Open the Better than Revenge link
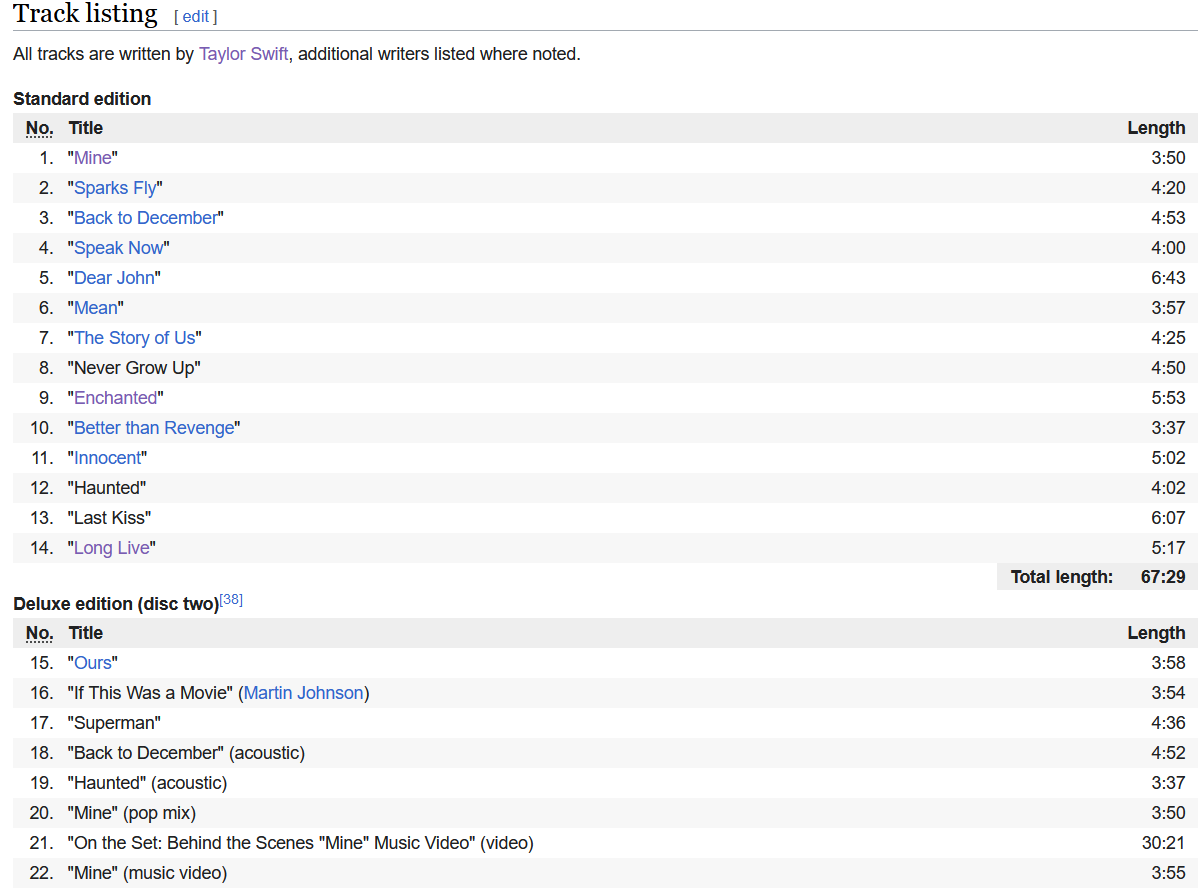The image size is (1198, 888). pos(154,428)
